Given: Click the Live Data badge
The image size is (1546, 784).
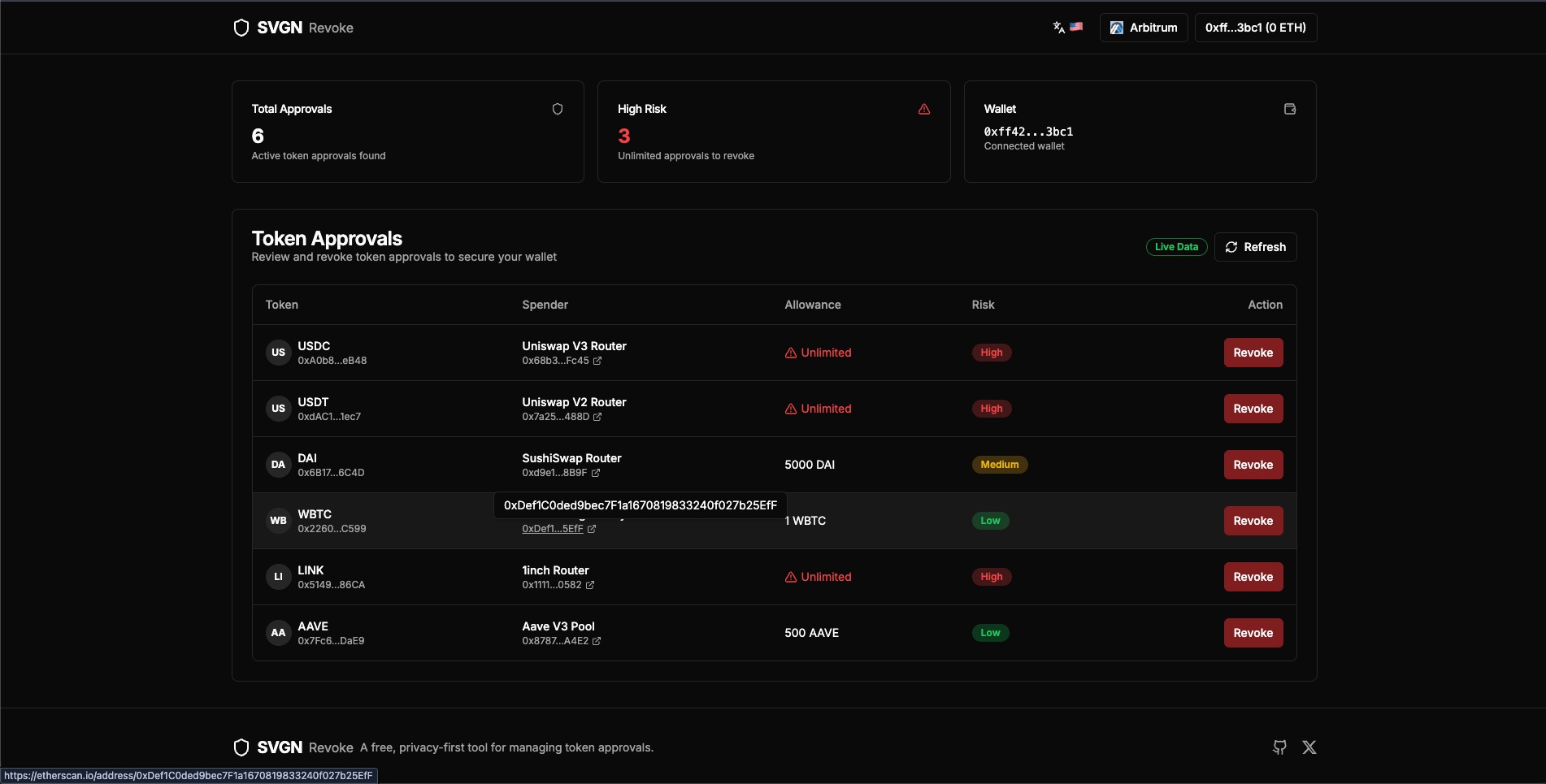Looking at the screenshot, I should point(1175,246).
